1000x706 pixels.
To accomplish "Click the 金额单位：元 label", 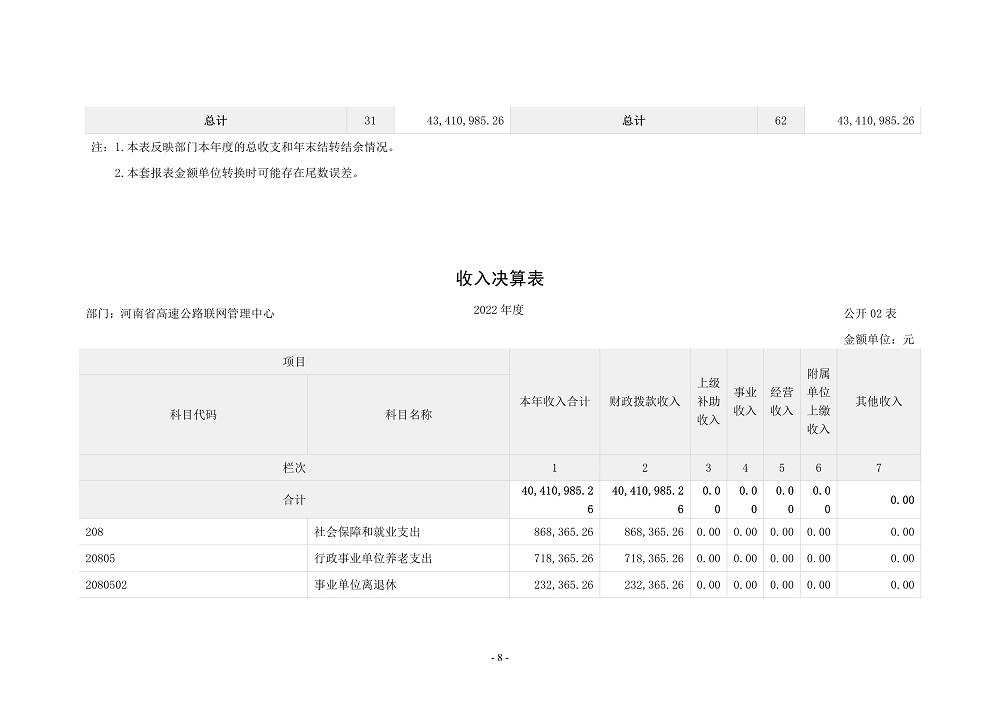I will (x=879, y=339).
